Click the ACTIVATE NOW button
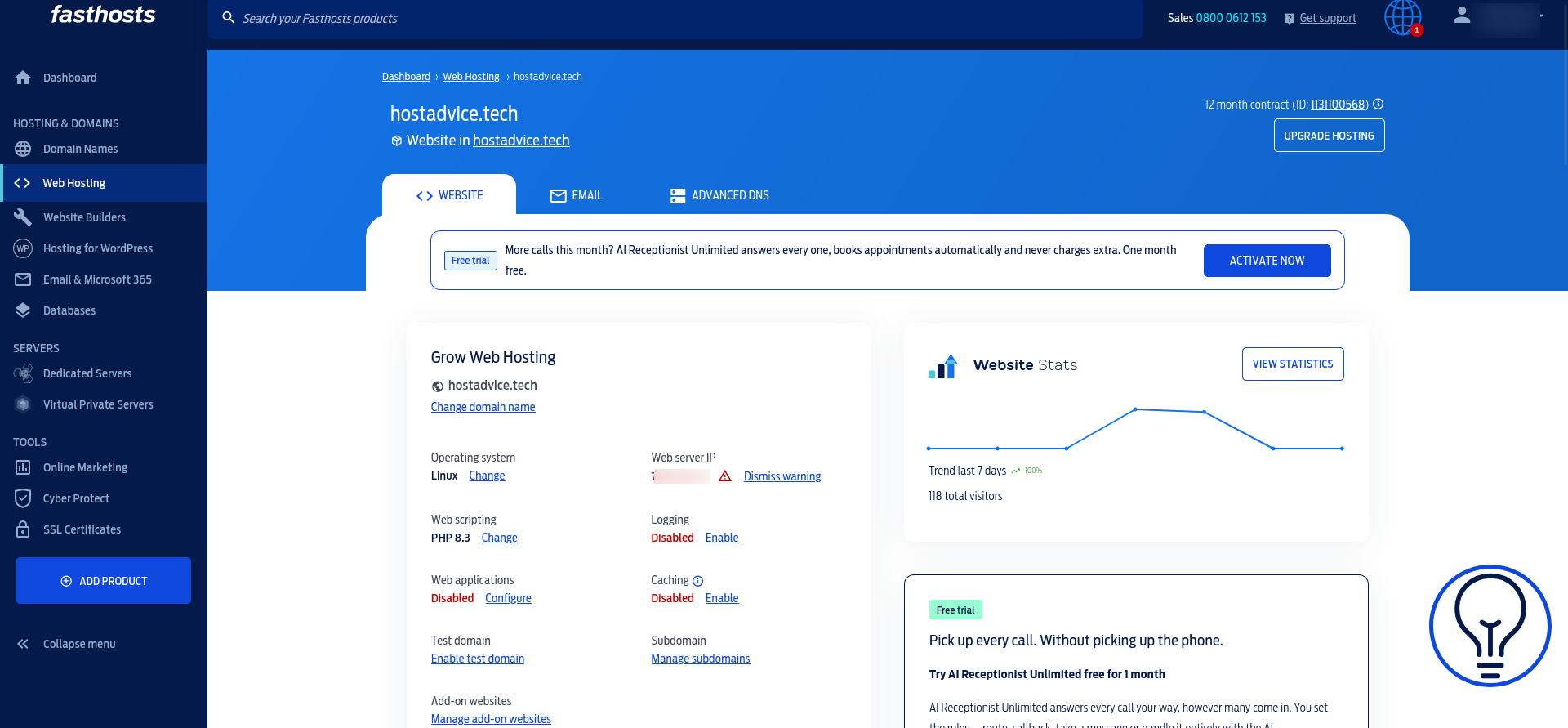This screenshot has width=1568, height=728. pos(1267,261)
